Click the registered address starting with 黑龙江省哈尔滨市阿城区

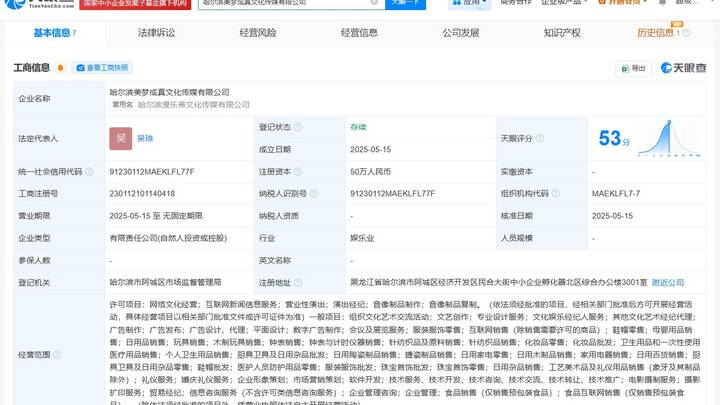[x=499, y=282]
